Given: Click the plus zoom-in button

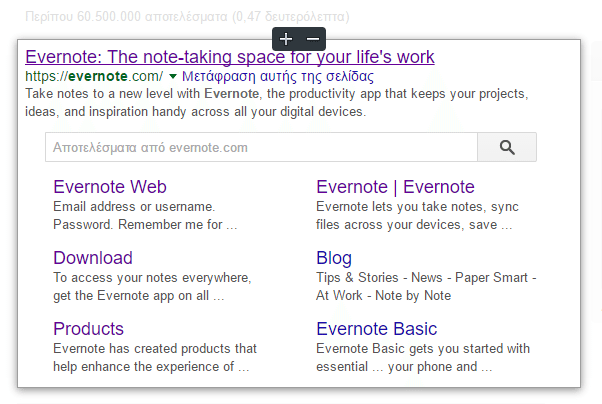Looking at the screenshot, I should tap(286, 39).
